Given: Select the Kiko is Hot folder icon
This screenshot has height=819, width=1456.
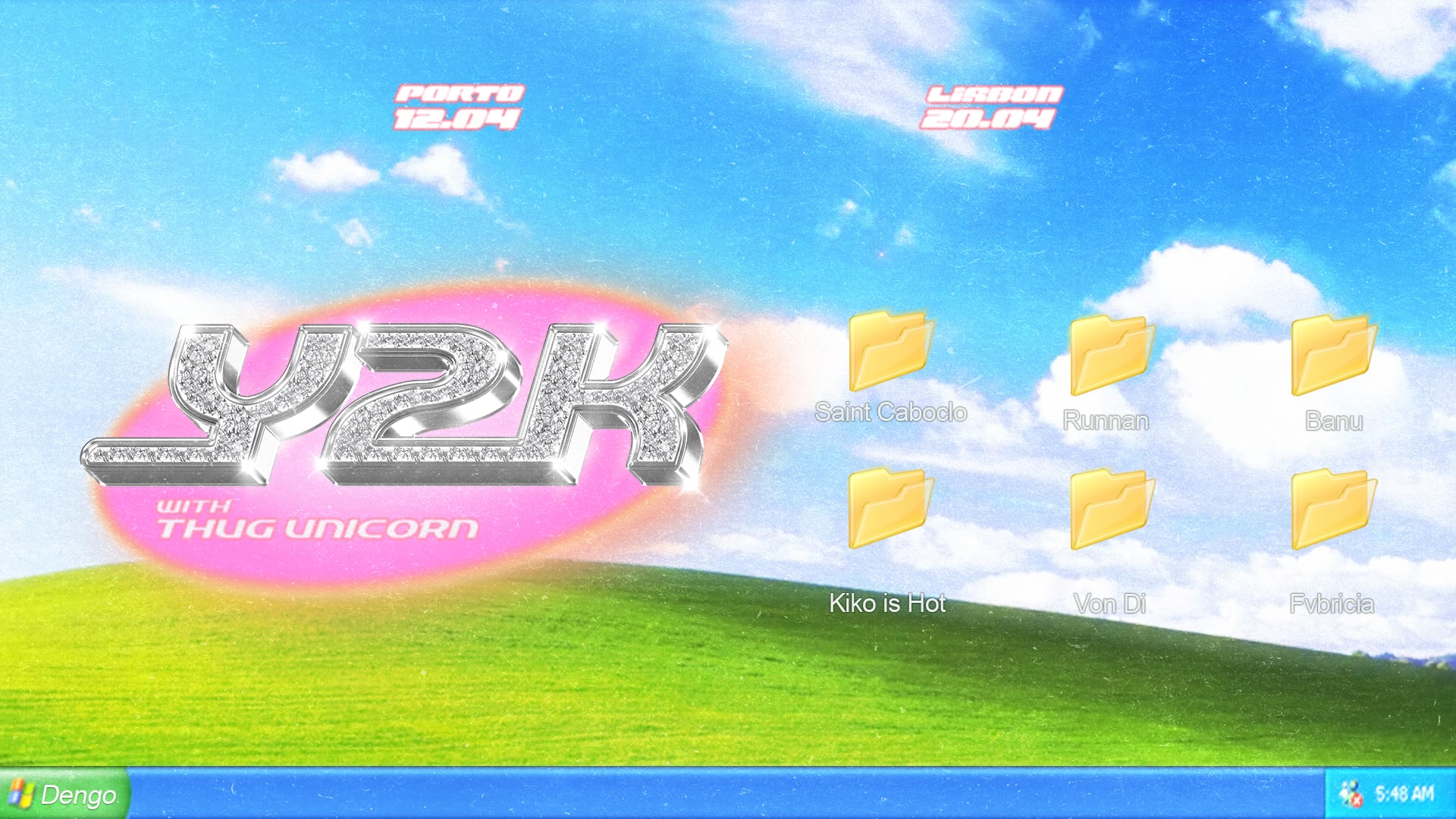Looking at the screenshot, I should pyautogui.click(x=890, y=508).
